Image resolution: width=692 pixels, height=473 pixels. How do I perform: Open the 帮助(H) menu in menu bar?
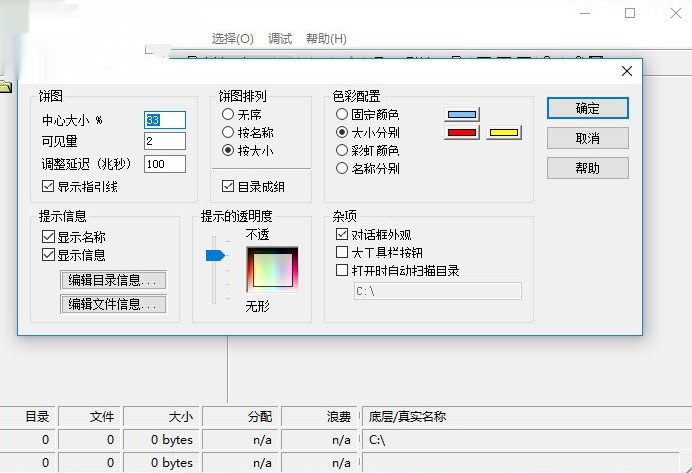point(326,39)
